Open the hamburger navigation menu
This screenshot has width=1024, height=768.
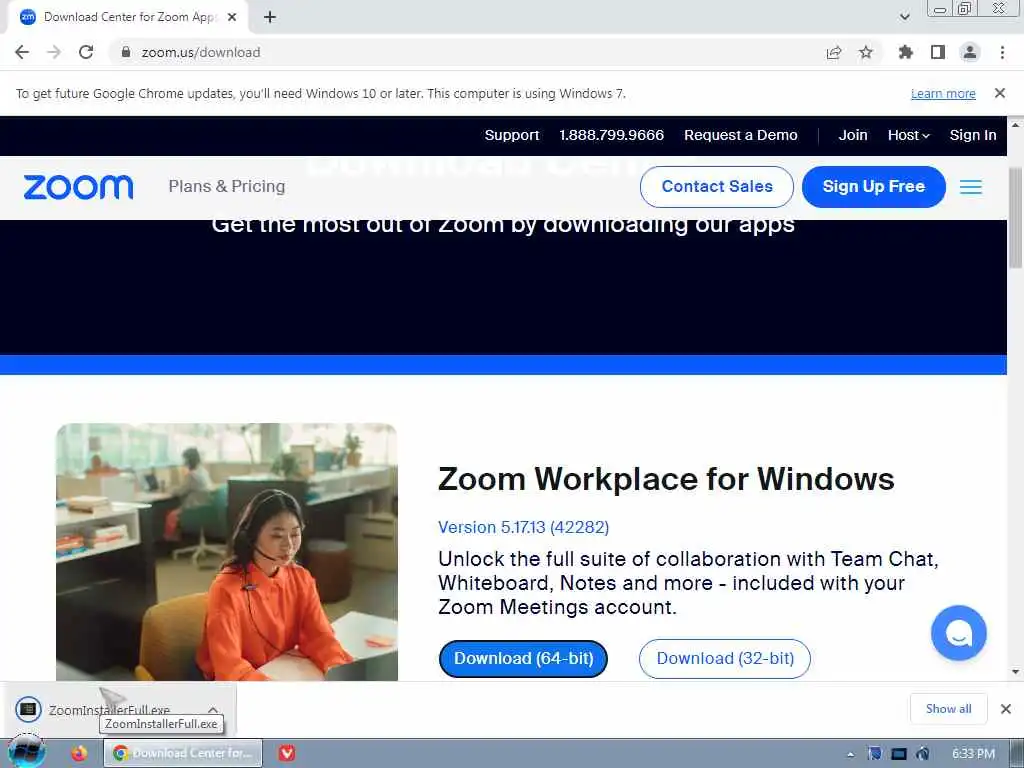tap(970, 187)
